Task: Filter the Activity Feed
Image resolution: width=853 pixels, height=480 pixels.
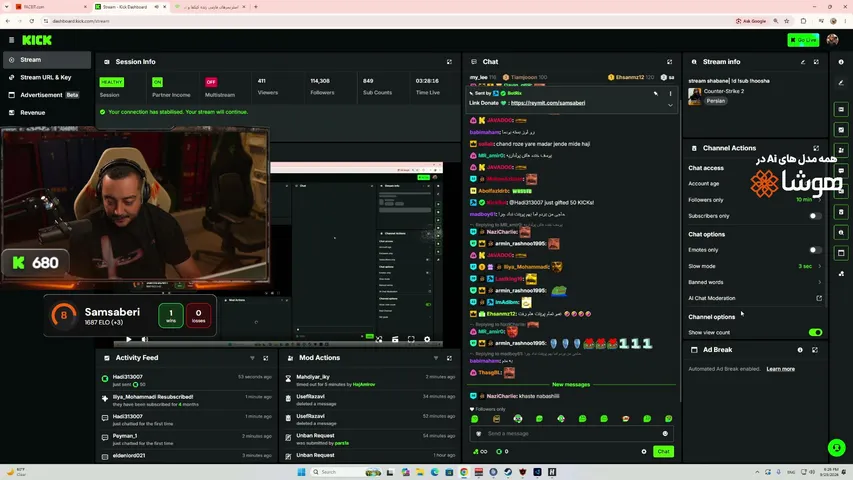Action: click(x=252, y=358)
